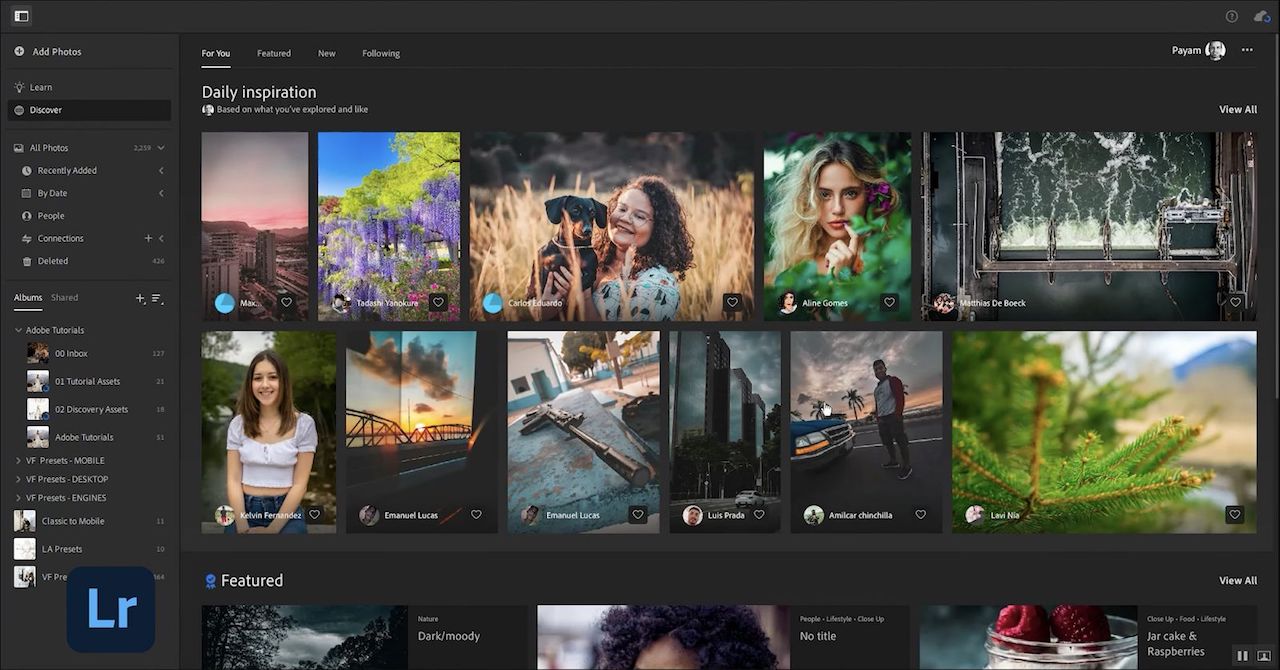The height and width of the screenshot is (670, 1280).
Task: Click the create album plus icon
Action: tap(140, 298)
